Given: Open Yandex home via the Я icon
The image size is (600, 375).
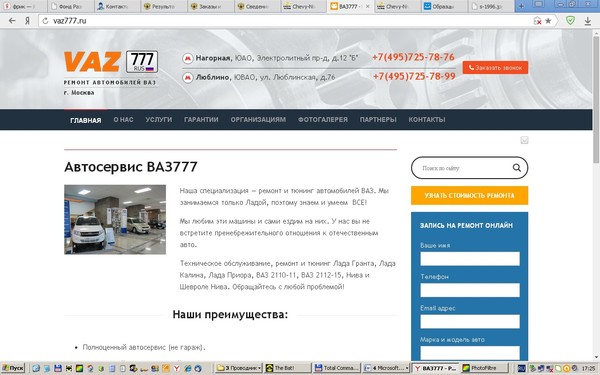Looking at the screenshot, I should point(27,21).
